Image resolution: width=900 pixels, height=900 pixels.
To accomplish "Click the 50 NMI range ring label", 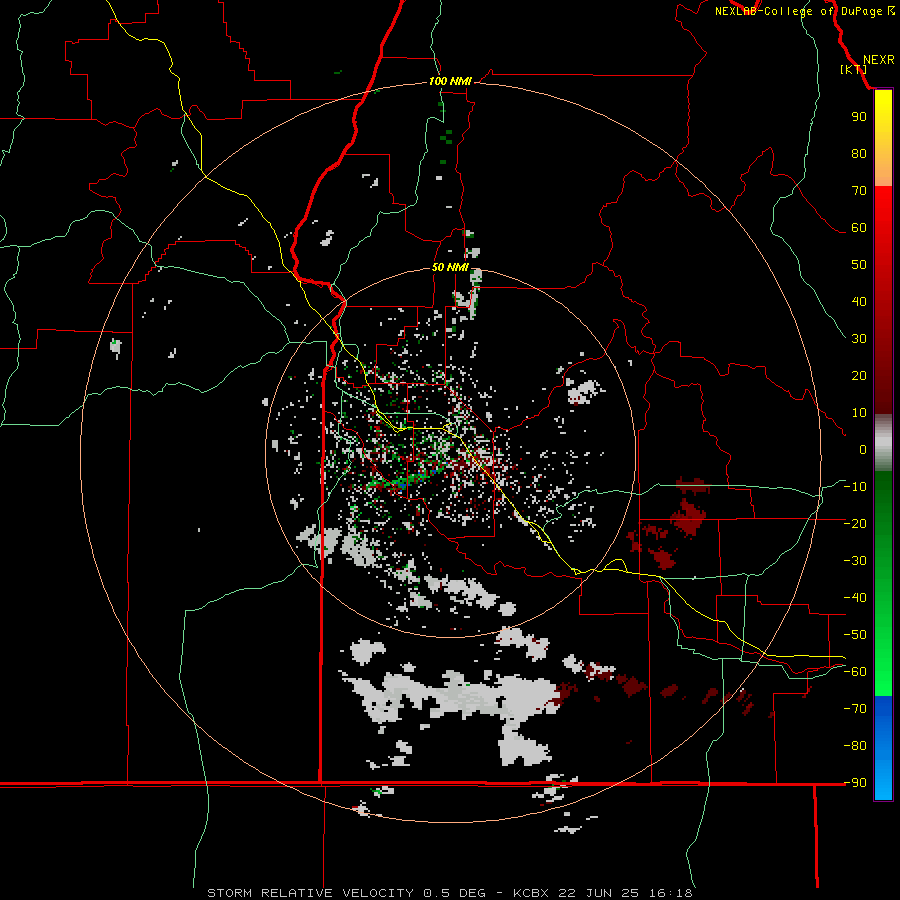I will (450, 267).
